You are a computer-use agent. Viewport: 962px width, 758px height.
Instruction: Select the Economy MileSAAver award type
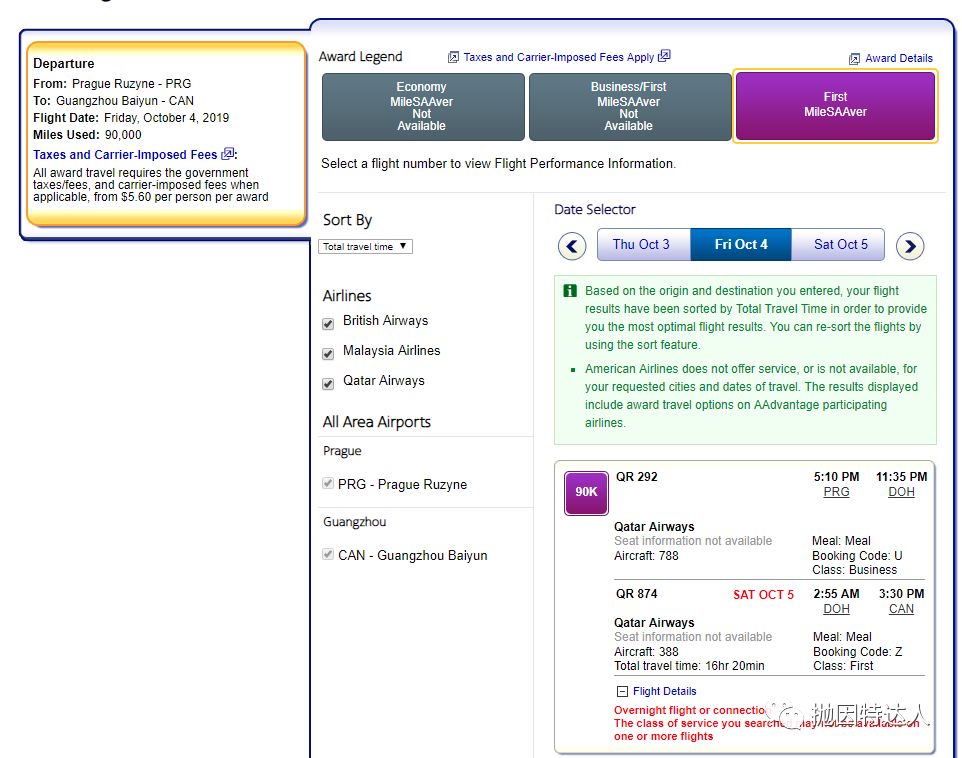(x=423, y=107)
